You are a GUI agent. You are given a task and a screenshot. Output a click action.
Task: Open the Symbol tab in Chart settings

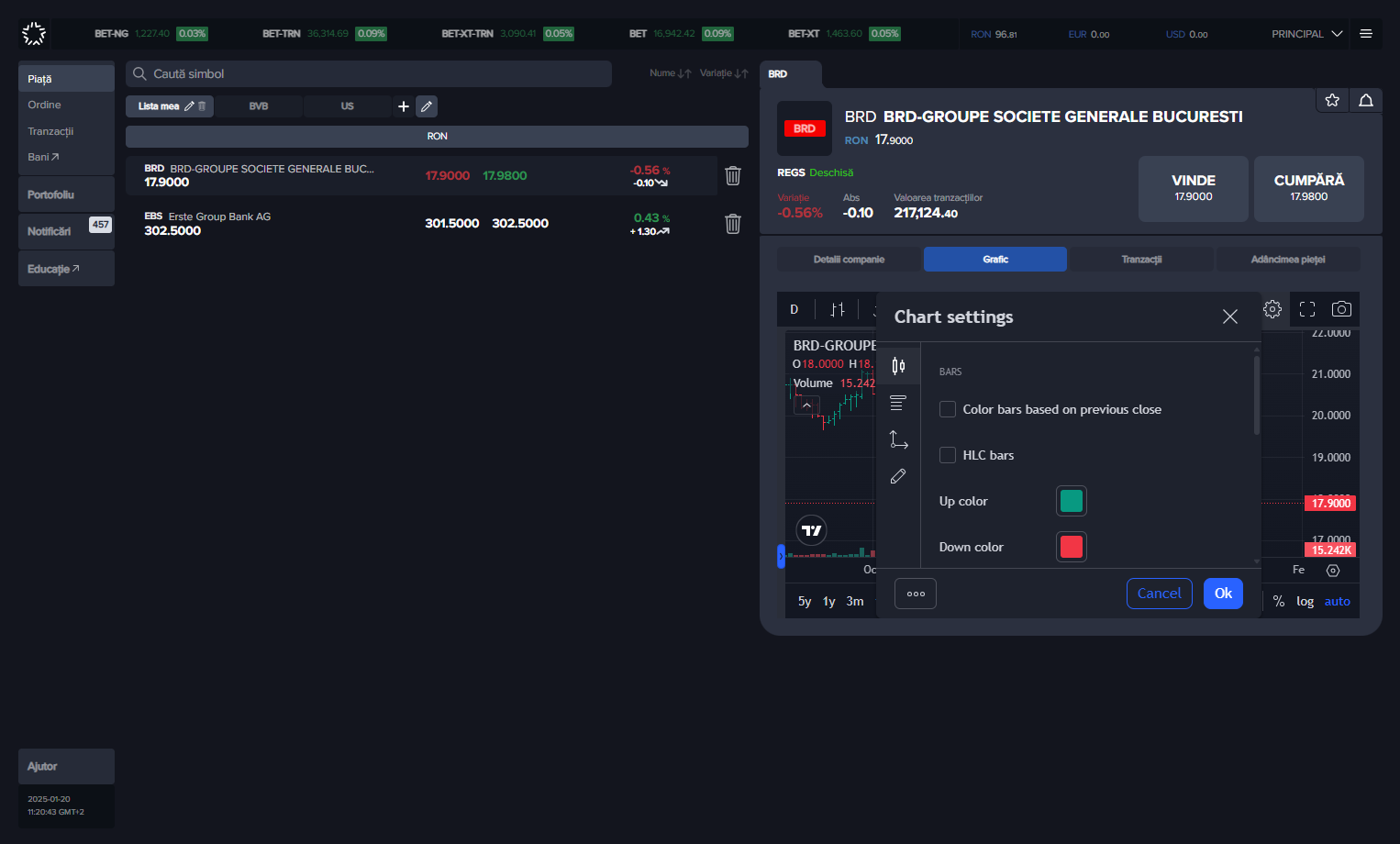click(x=898, y=366)
